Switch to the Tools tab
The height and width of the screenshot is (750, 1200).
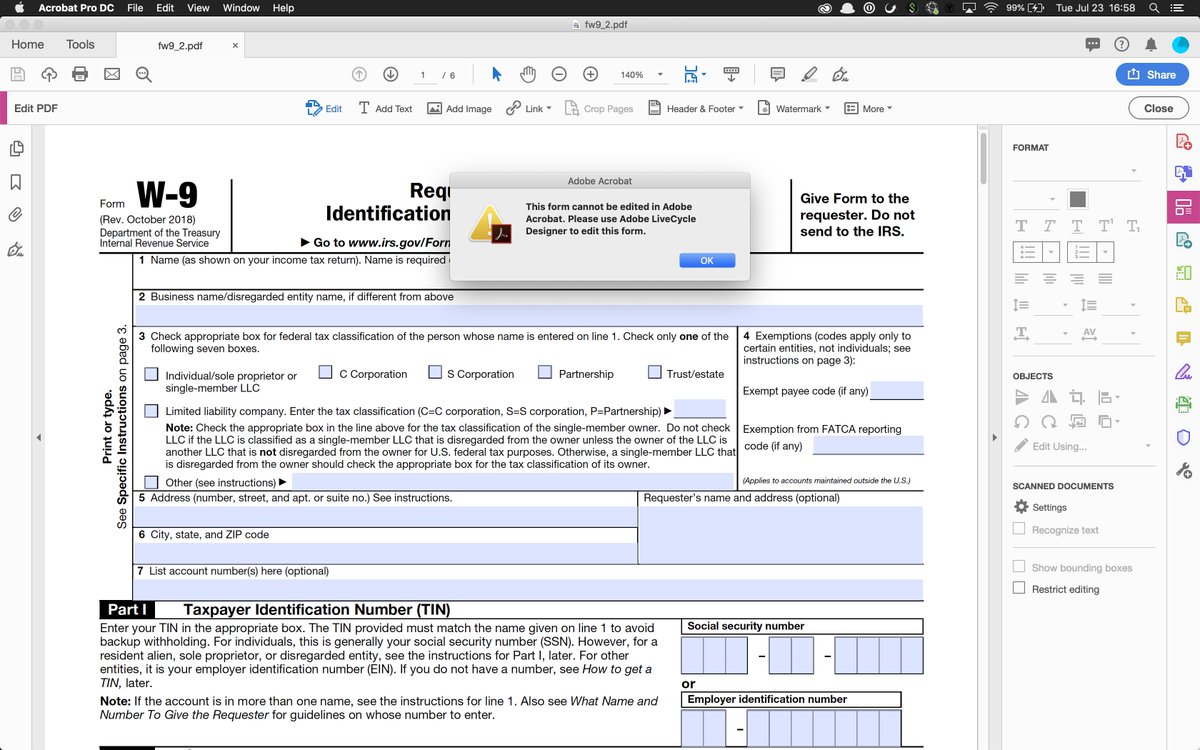click(x=80, y=44)
